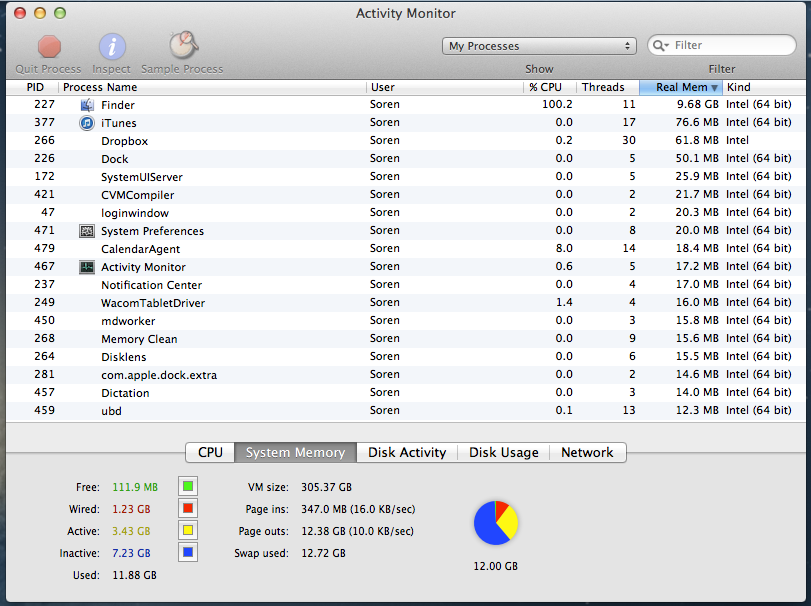
Task: Click the Page outs 12.38 GB value
Action: (x=357, y=531)
